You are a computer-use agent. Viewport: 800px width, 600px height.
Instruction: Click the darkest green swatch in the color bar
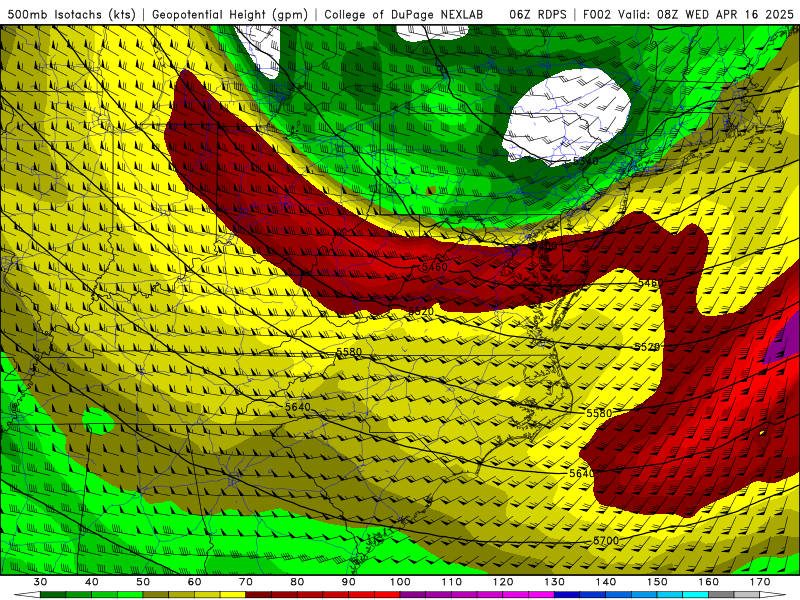pyautogui.click(x=53, y=594)
